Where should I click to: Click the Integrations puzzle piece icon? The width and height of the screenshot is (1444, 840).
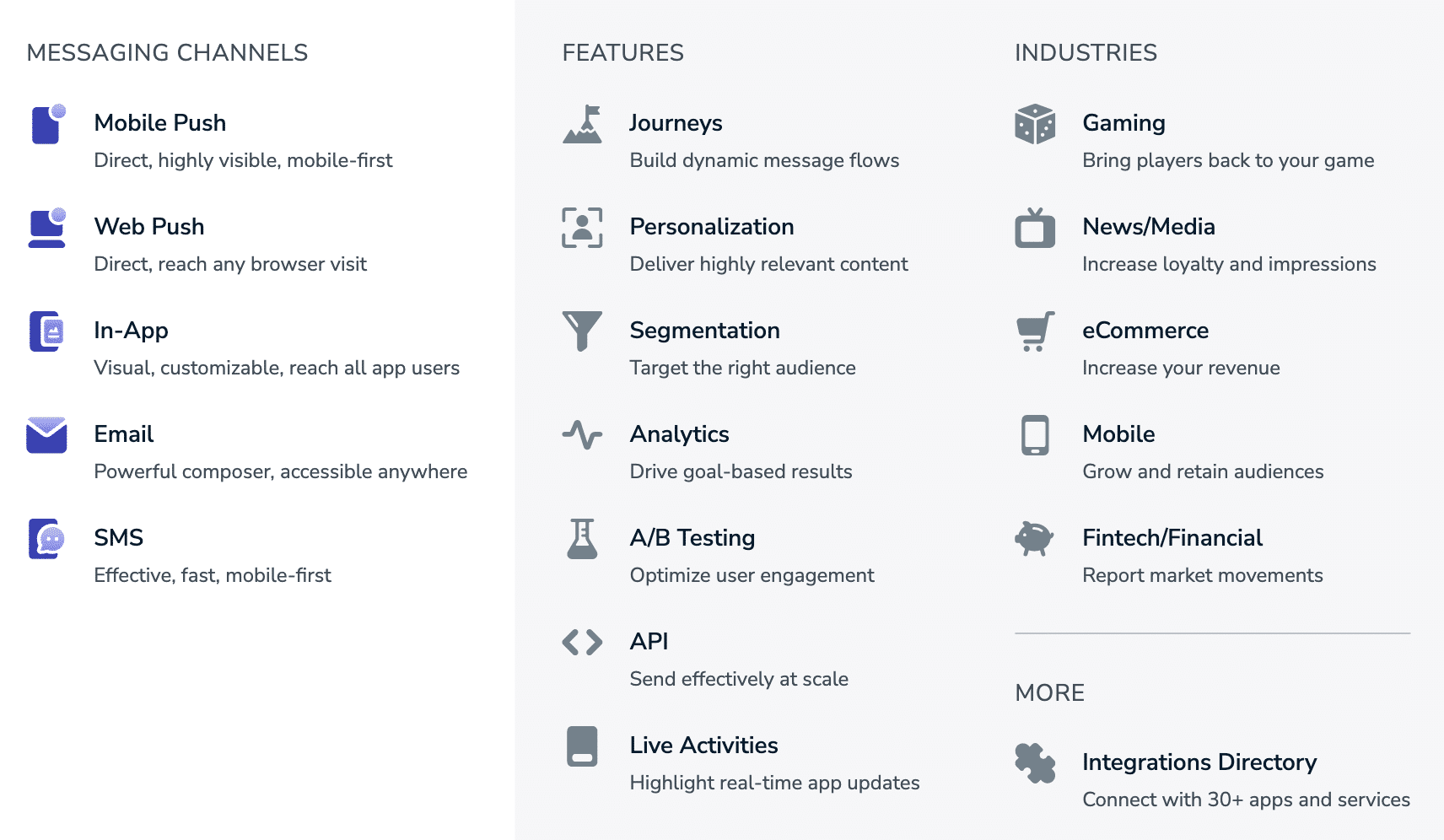point(1035,763)
